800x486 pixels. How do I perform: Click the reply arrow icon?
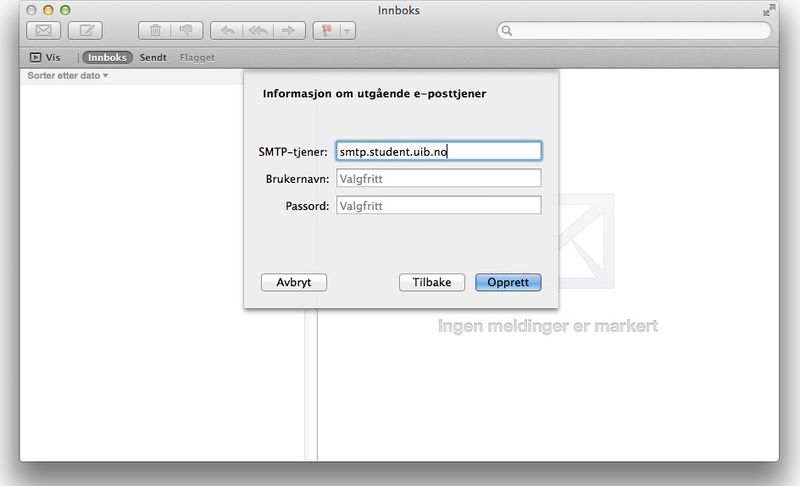[227, 31]
